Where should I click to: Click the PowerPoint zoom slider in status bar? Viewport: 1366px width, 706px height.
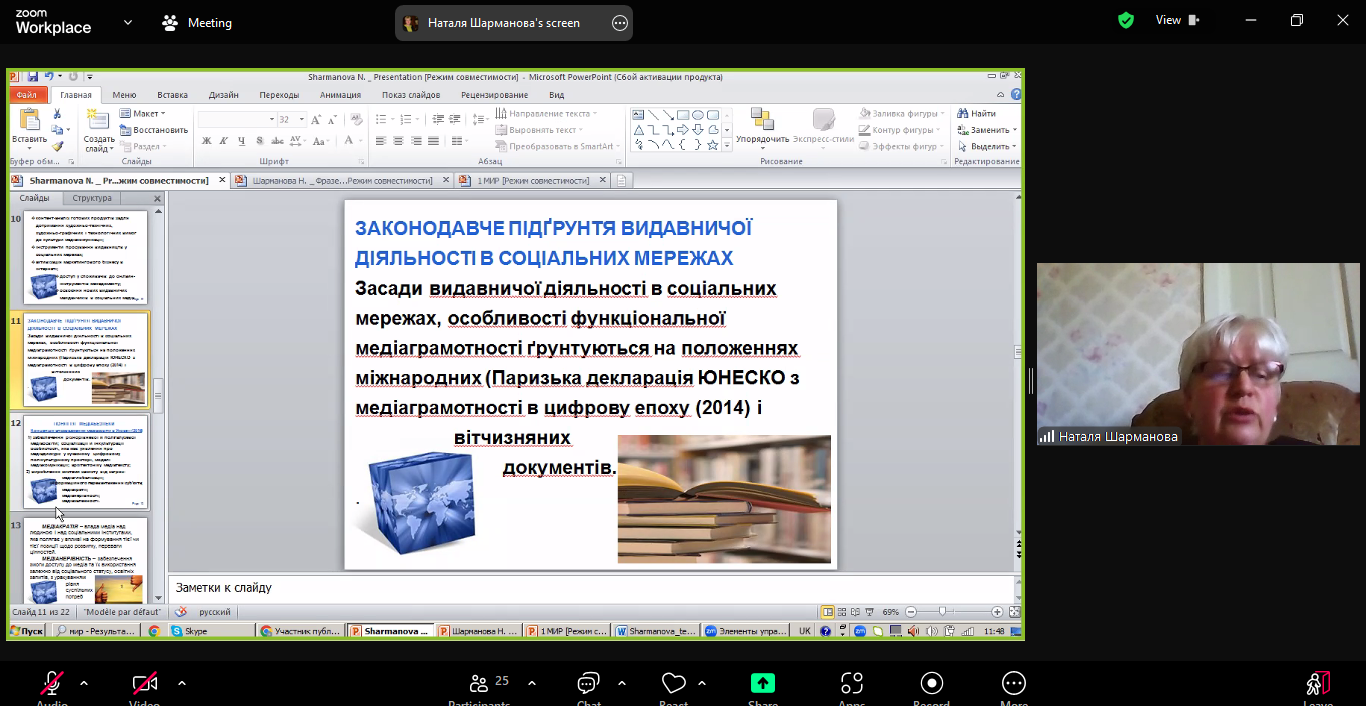942,612
